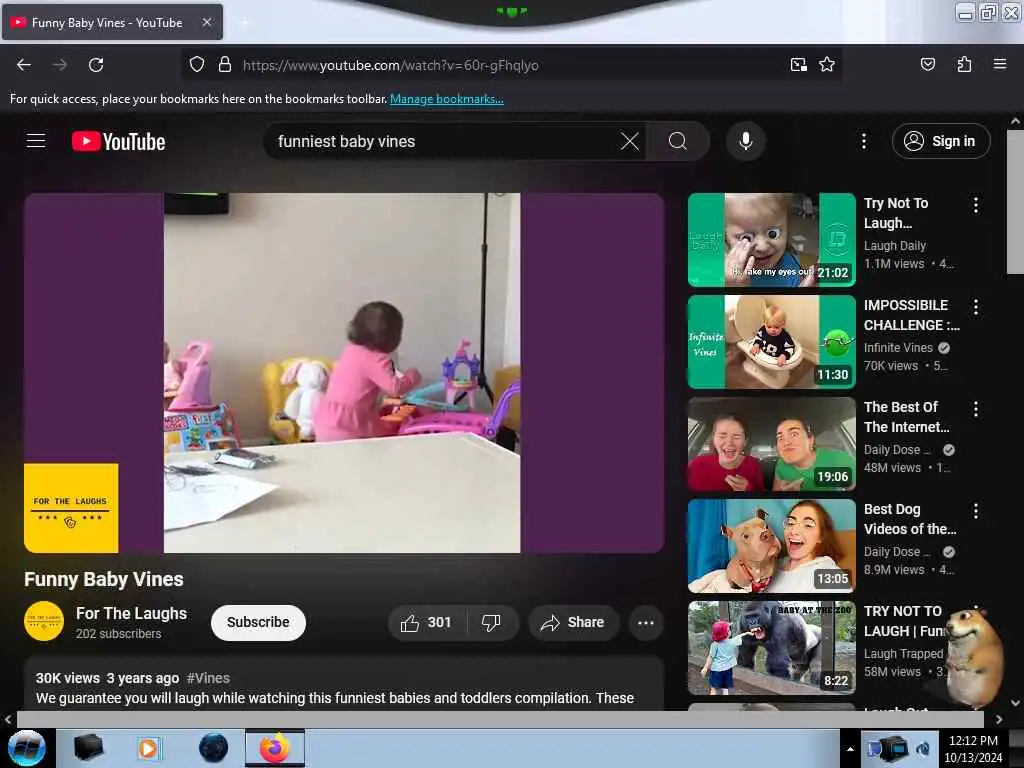Open For The Laughs channel name

tap(131, 613)
